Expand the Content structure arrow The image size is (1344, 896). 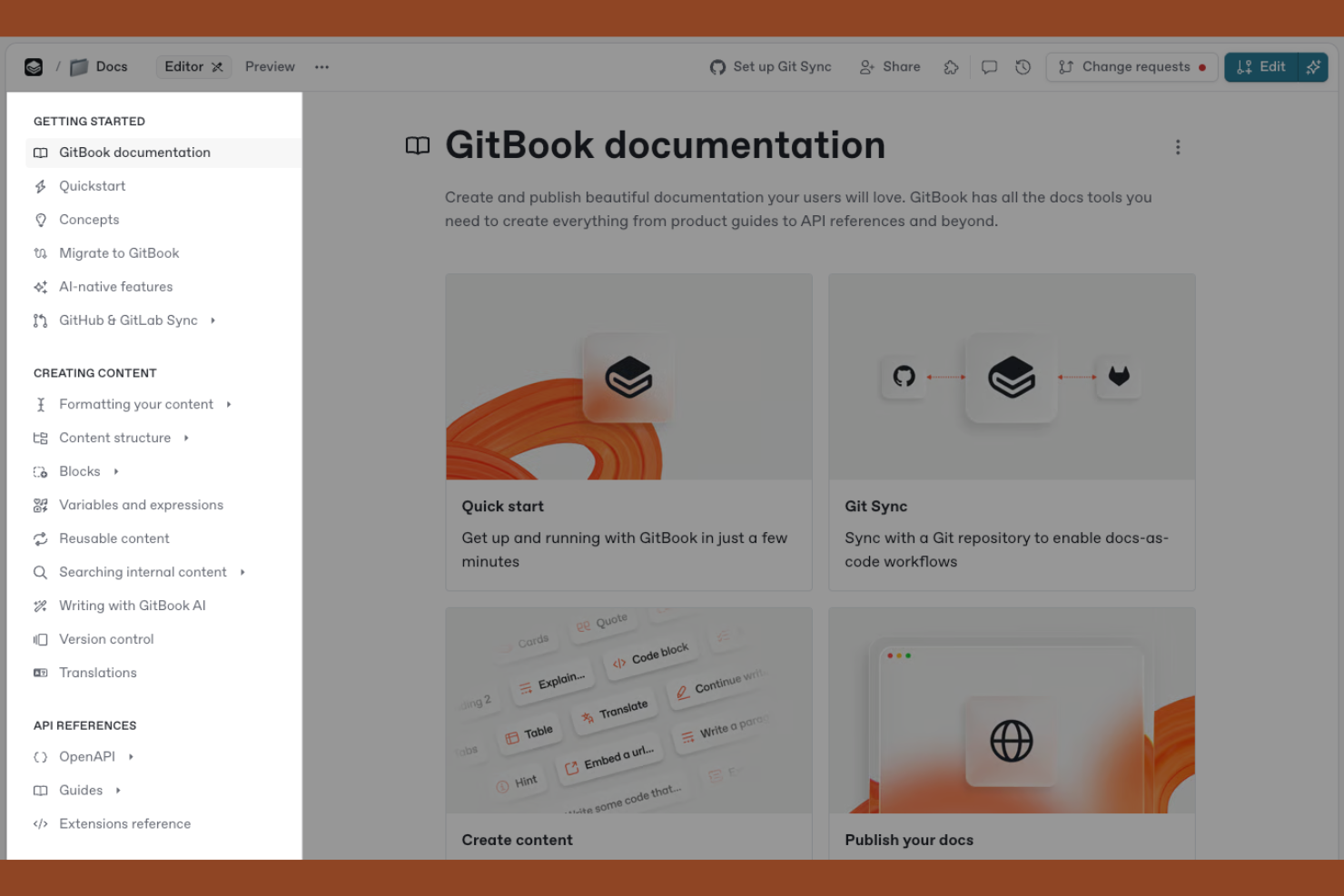tap(186, 438)
